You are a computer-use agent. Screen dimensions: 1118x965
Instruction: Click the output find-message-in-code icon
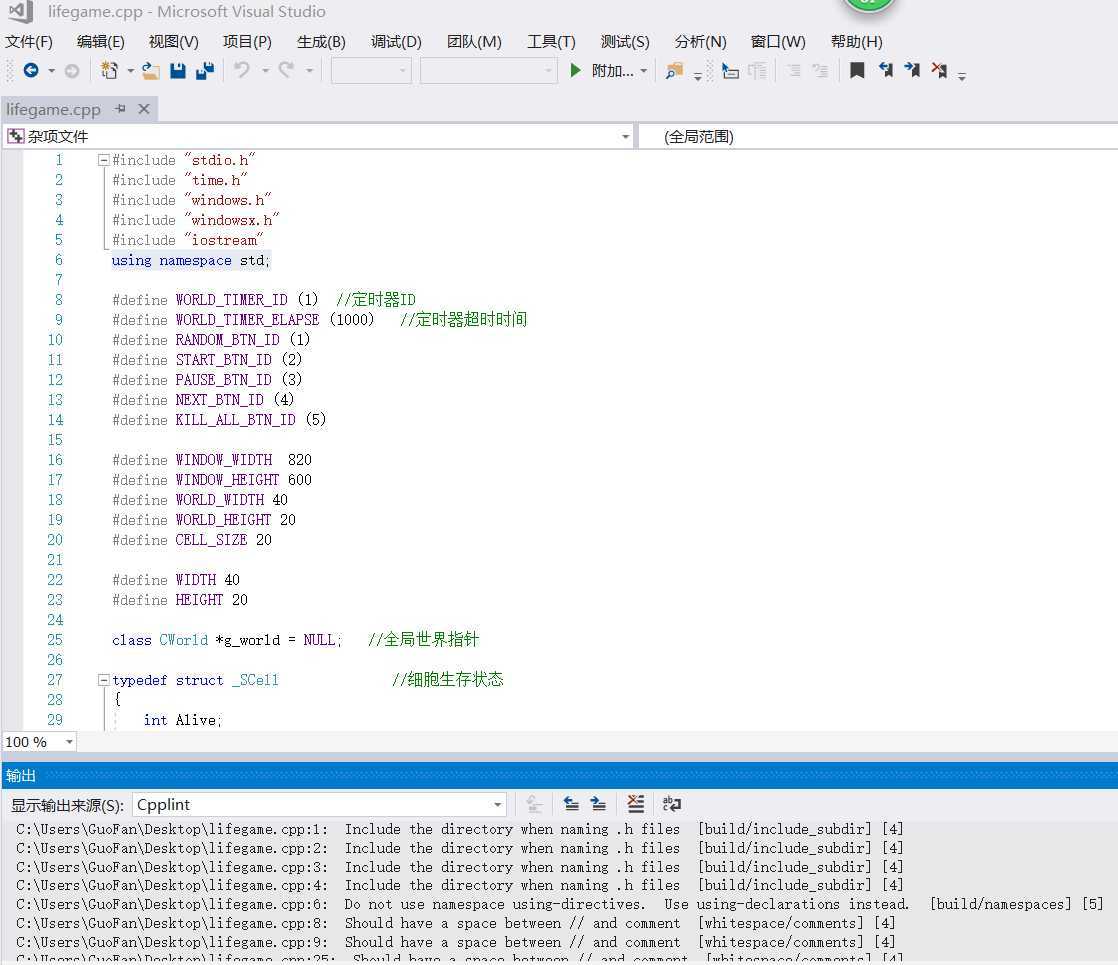(x=534, y=805)
